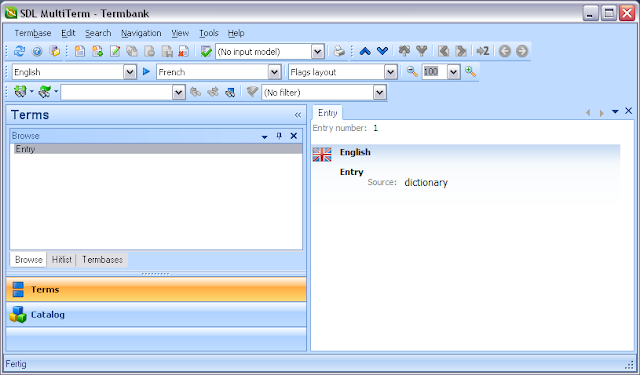This screenshot has height=375, width=640.
Task: Open the Flags layout dropdown
Action: pyautogui.click(x=391, y=72)
